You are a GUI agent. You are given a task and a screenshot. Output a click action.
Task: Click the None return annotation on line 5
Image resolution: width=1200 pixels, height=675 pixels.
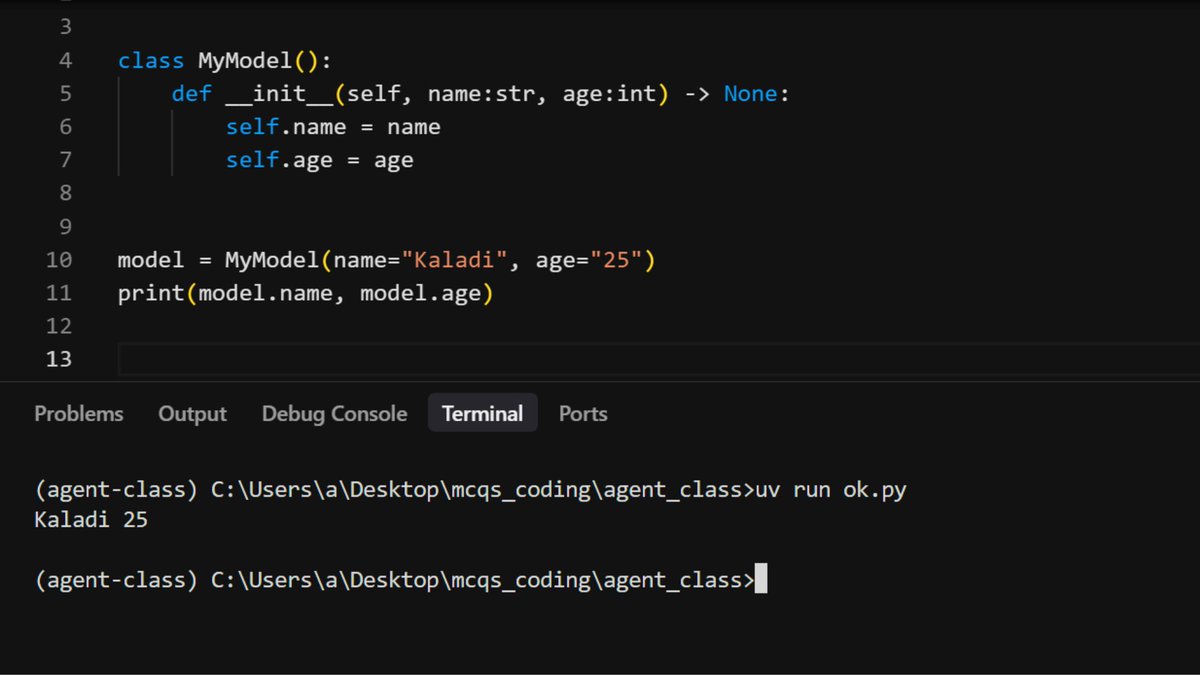click(x=750, y=93)
